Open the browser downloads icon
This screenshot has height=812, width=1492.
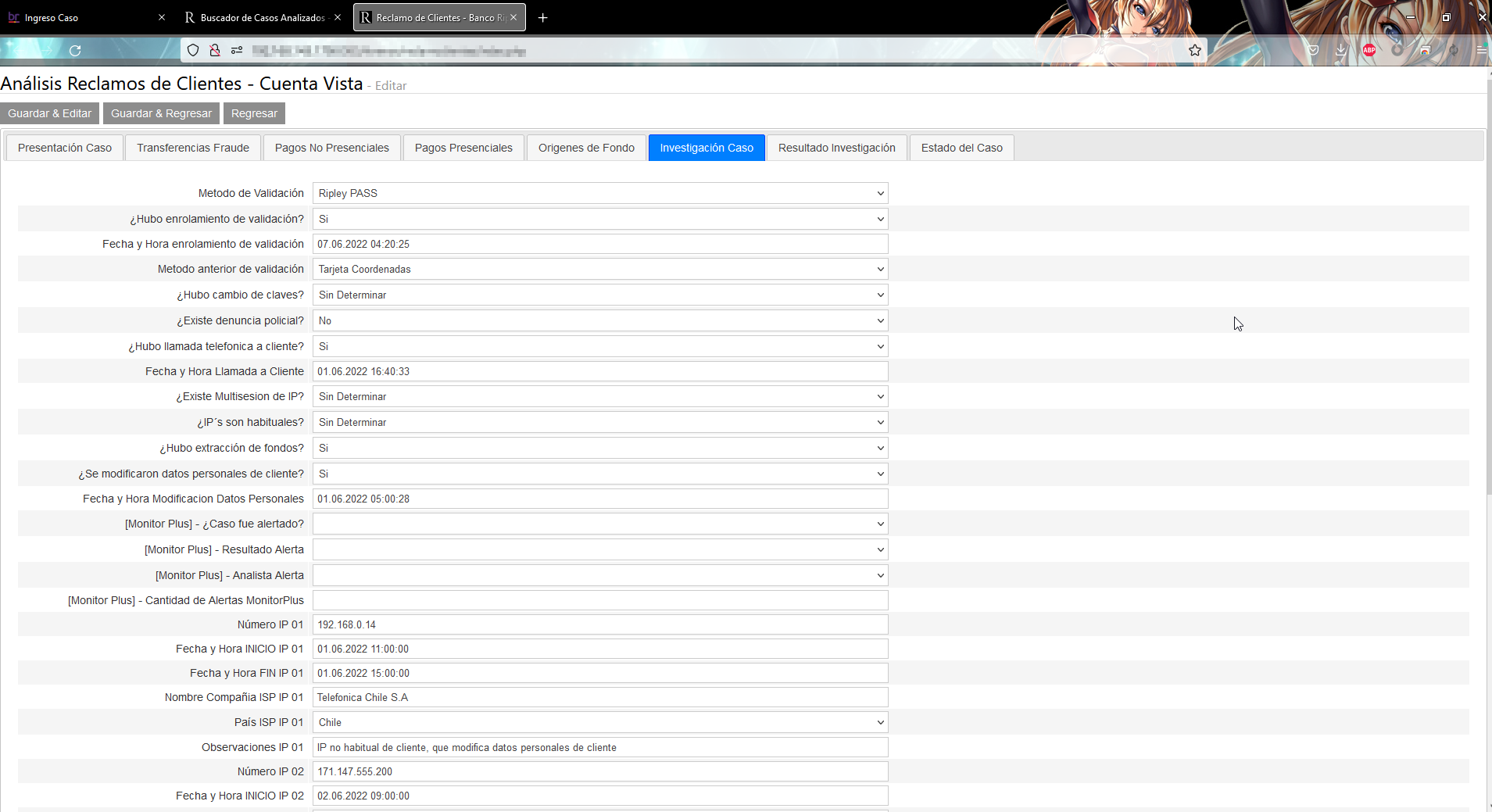tap(1341, 50)
